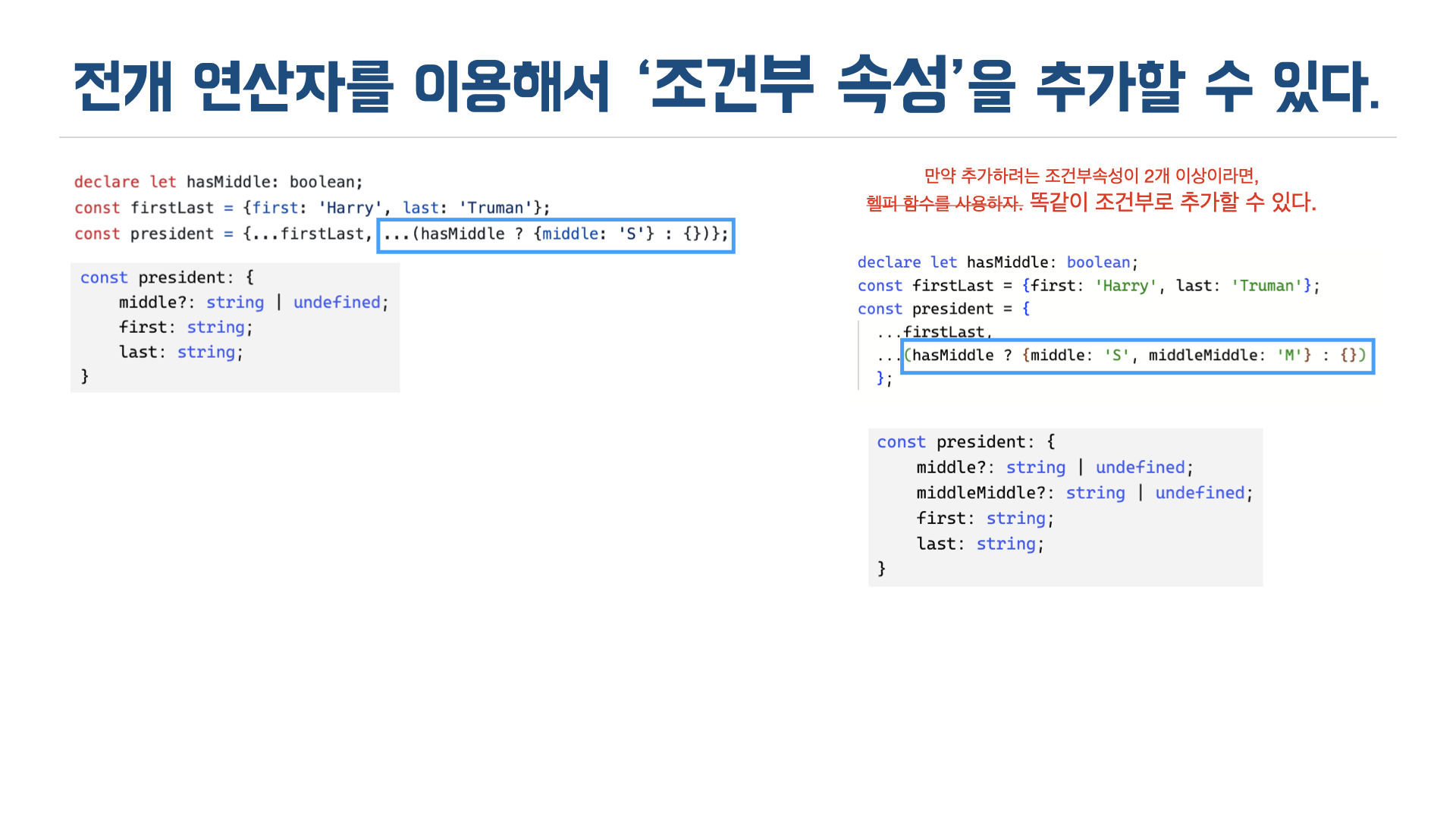Click 'const president = {...firstLast,' in left code
1456x819 pixels.
click(224, 234)
